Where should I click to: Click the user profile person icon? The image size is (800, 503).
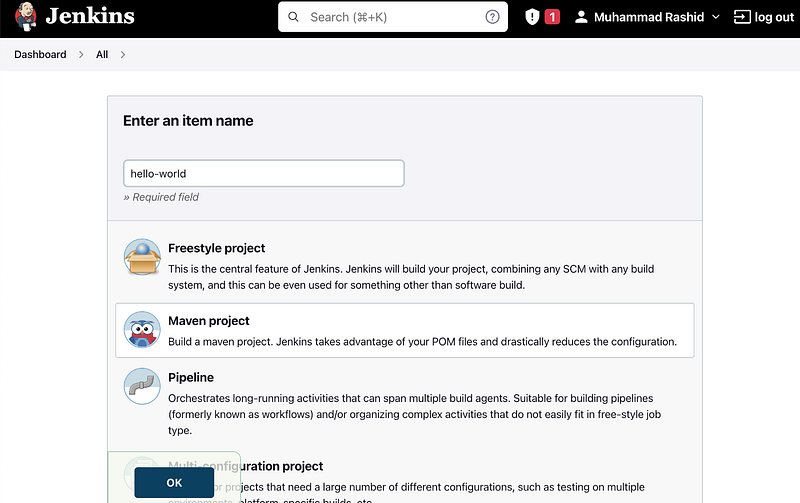click(x=581, y=17)
